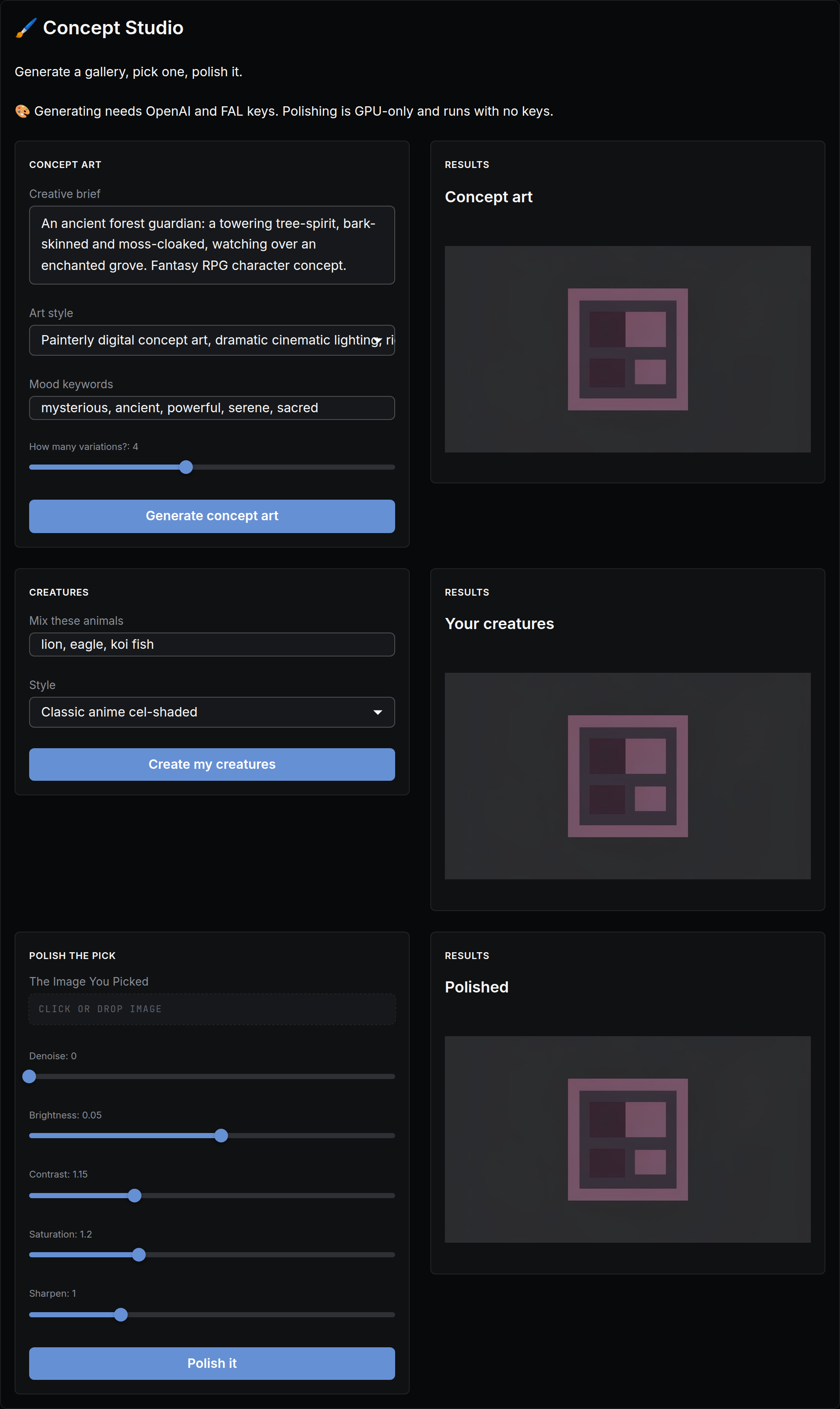
Task: Click the Your creatures placeholder image
Action: (x=627, y=776)
